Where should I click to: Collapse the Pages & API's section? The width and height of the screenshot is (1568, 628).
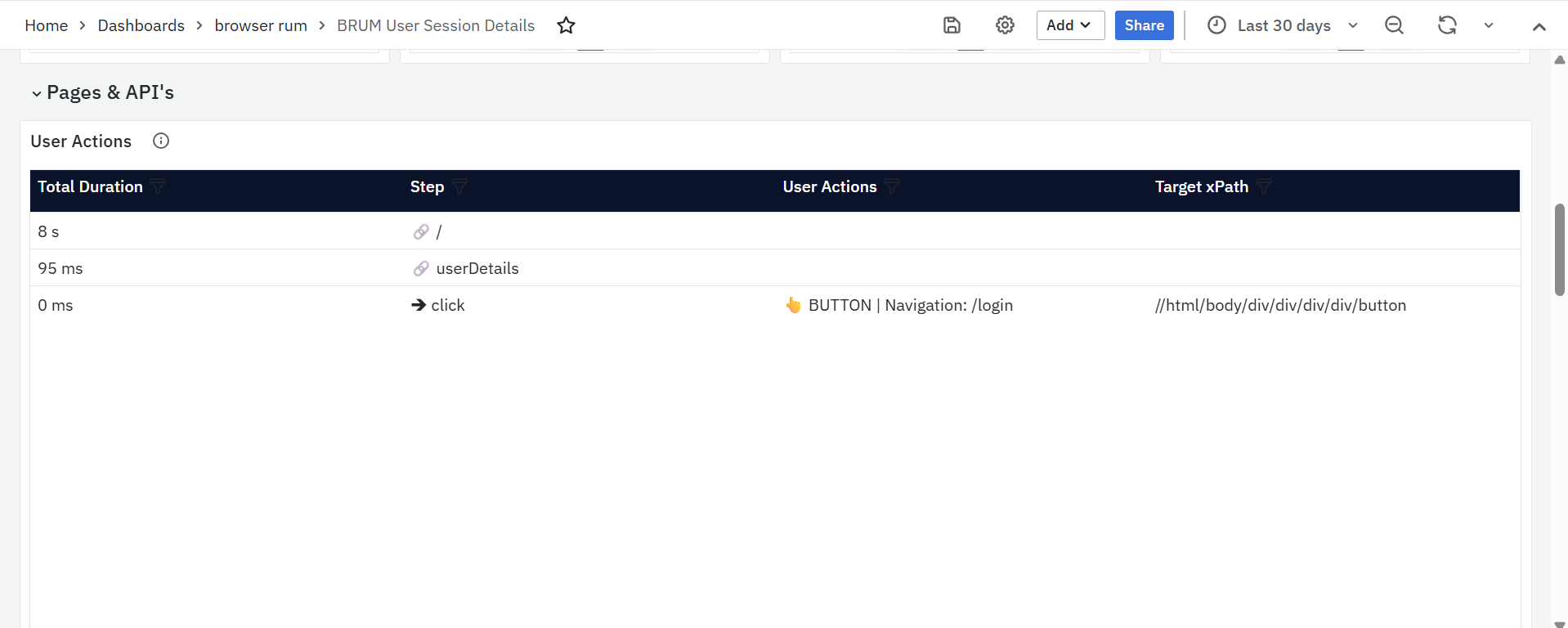click(37, 93)
